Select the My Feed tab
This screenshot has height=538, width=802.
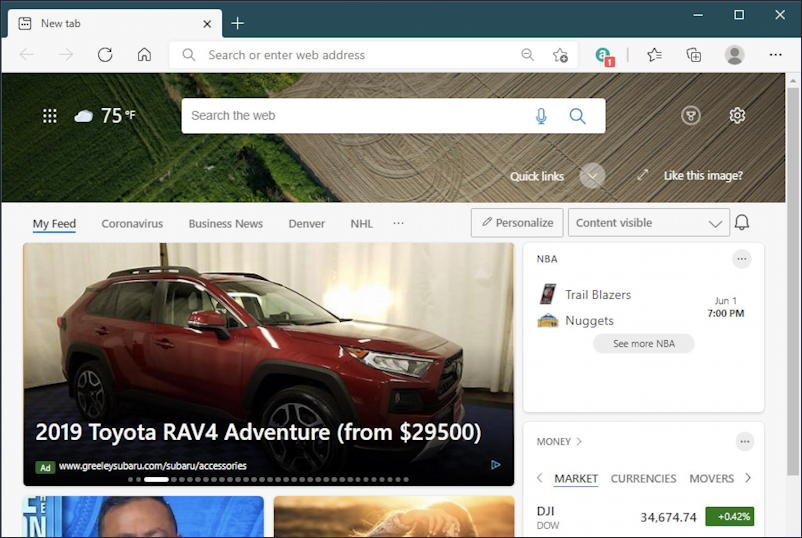pyautogui.click(x=54, y=223)
